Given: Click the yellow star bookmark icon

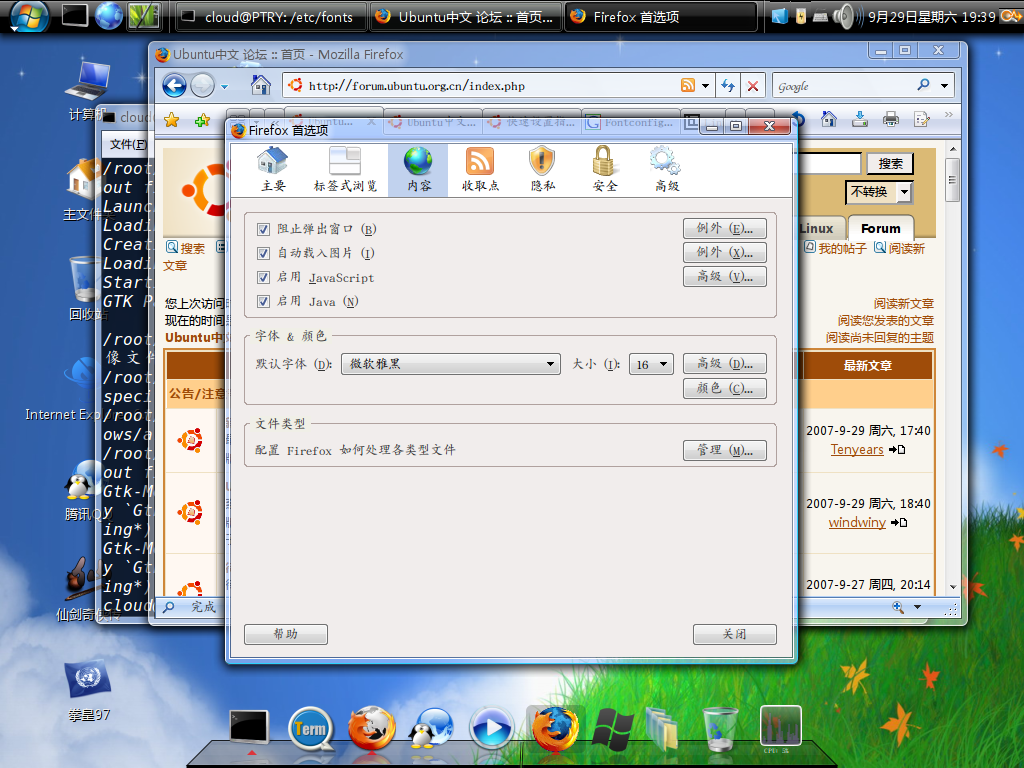Looking at the screenshot, I should [x=172, y=120].
